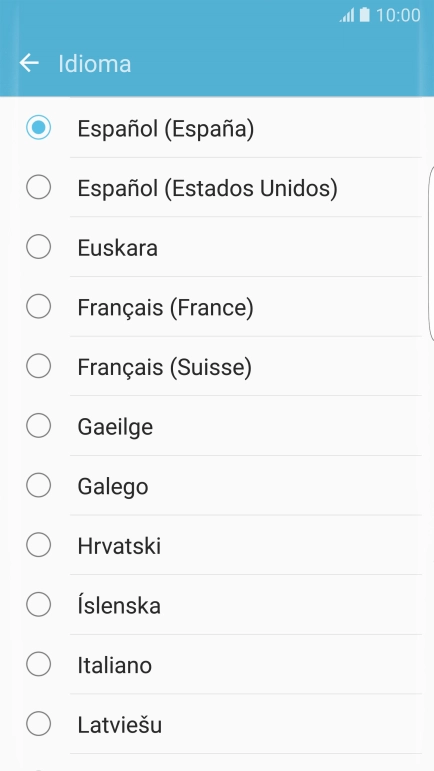
Task: Pick the Galego radio button
Action: click(38, 485)
